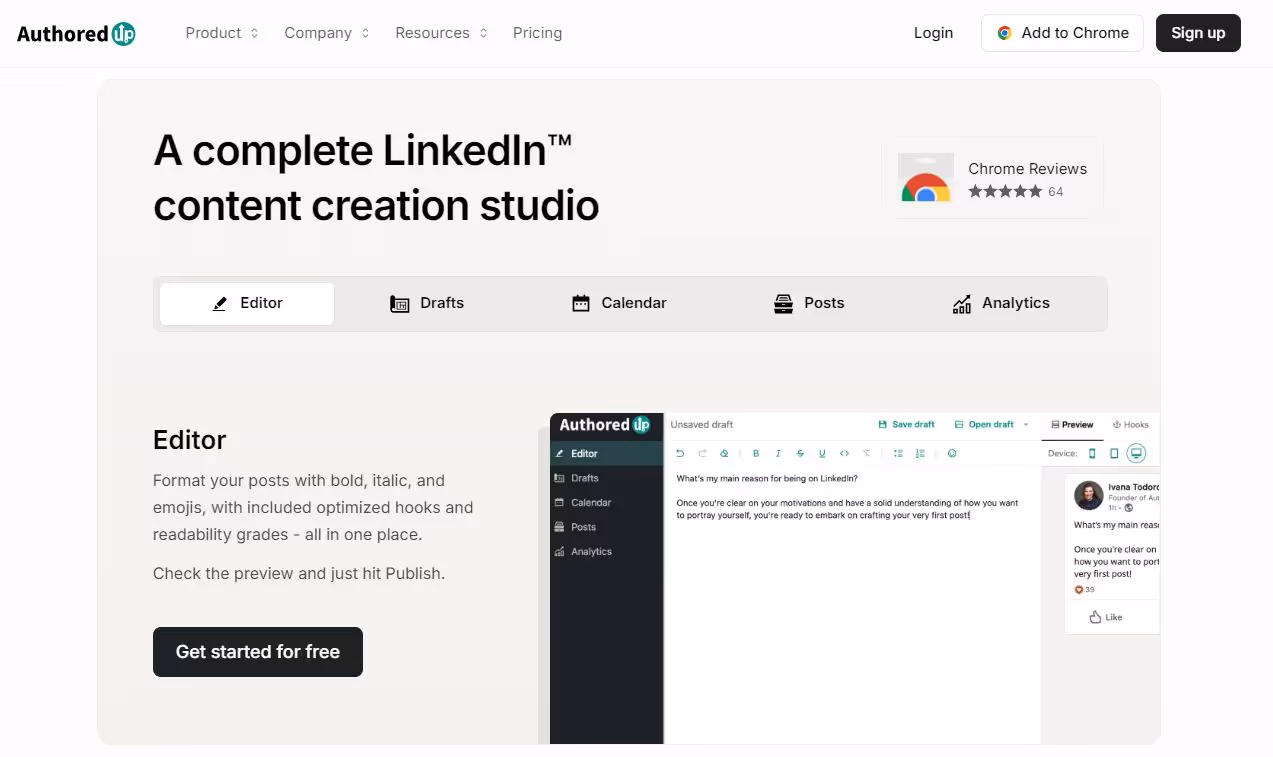Viewport: 1273px width, 757px height.
Task: Click the eraser clear-formatting icon
Action: 724,453
